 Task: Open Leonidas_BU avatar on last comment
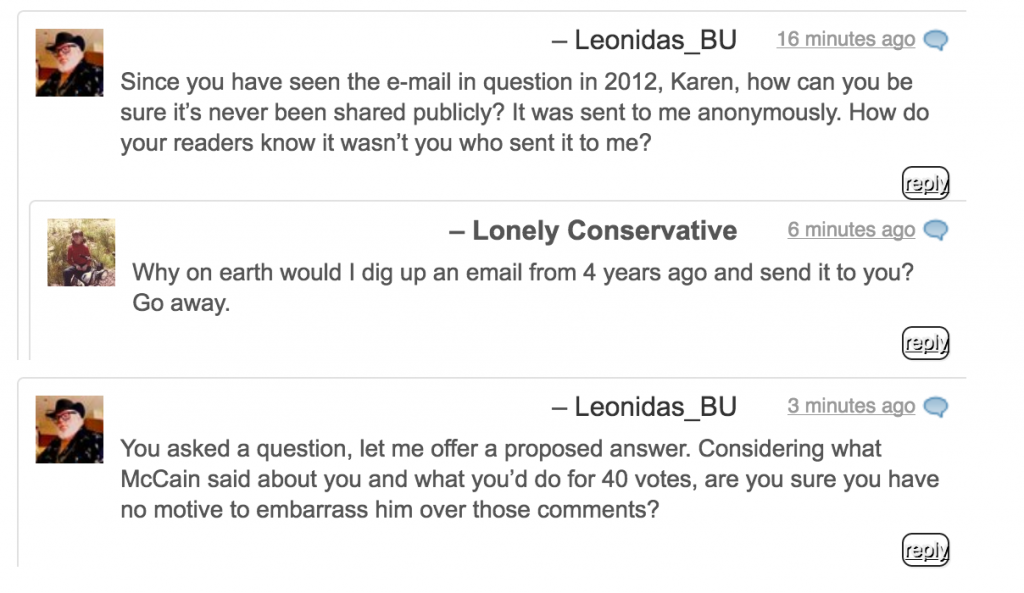click(x=69, y=429)
